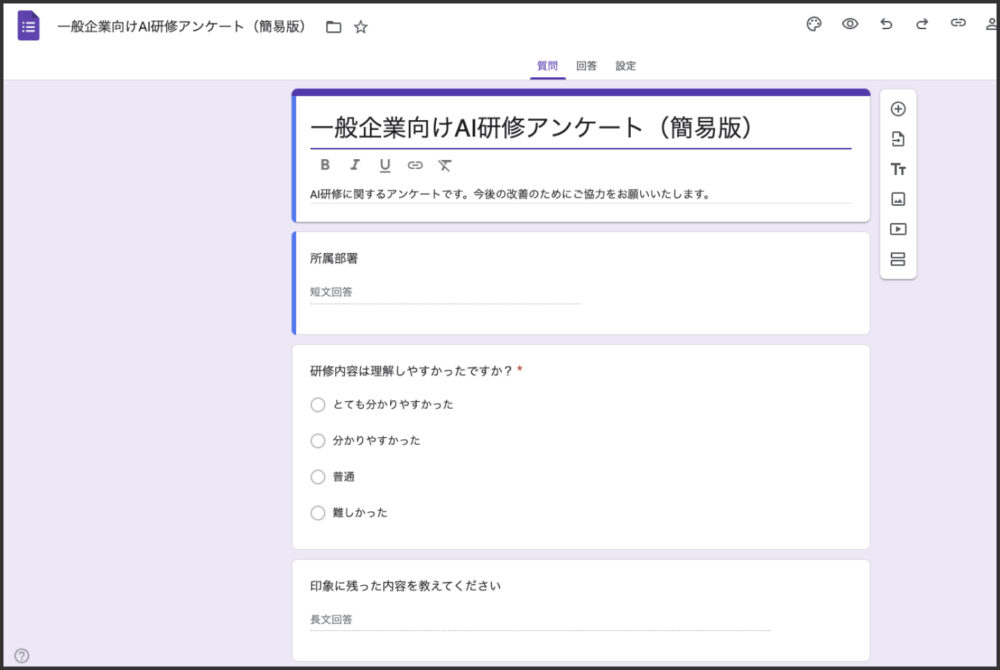Add a title and description block (Tt icon)
Image resolution: width=1000 pixels, height=670 pixels.
coord(898,169)
